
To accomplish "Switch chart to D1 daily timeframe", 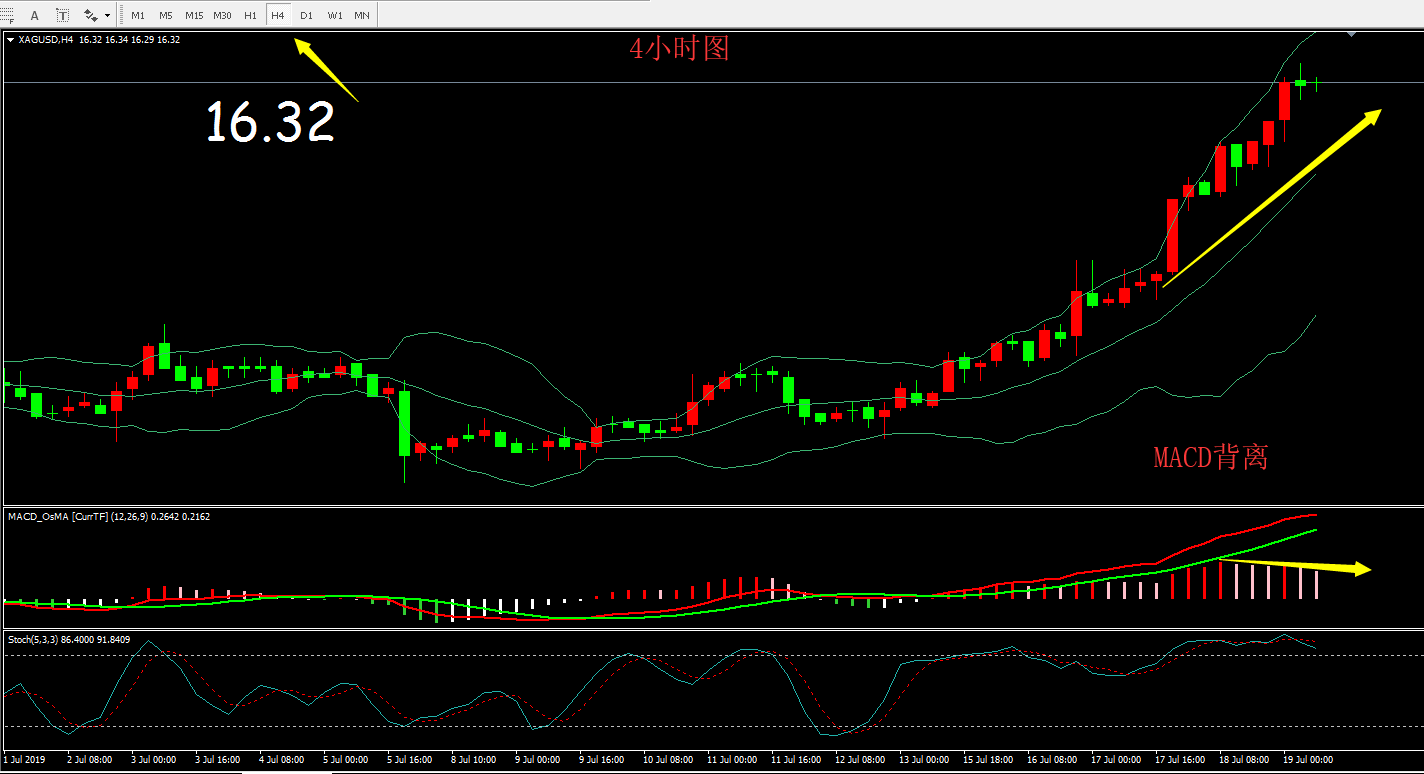I will point(306,15).
